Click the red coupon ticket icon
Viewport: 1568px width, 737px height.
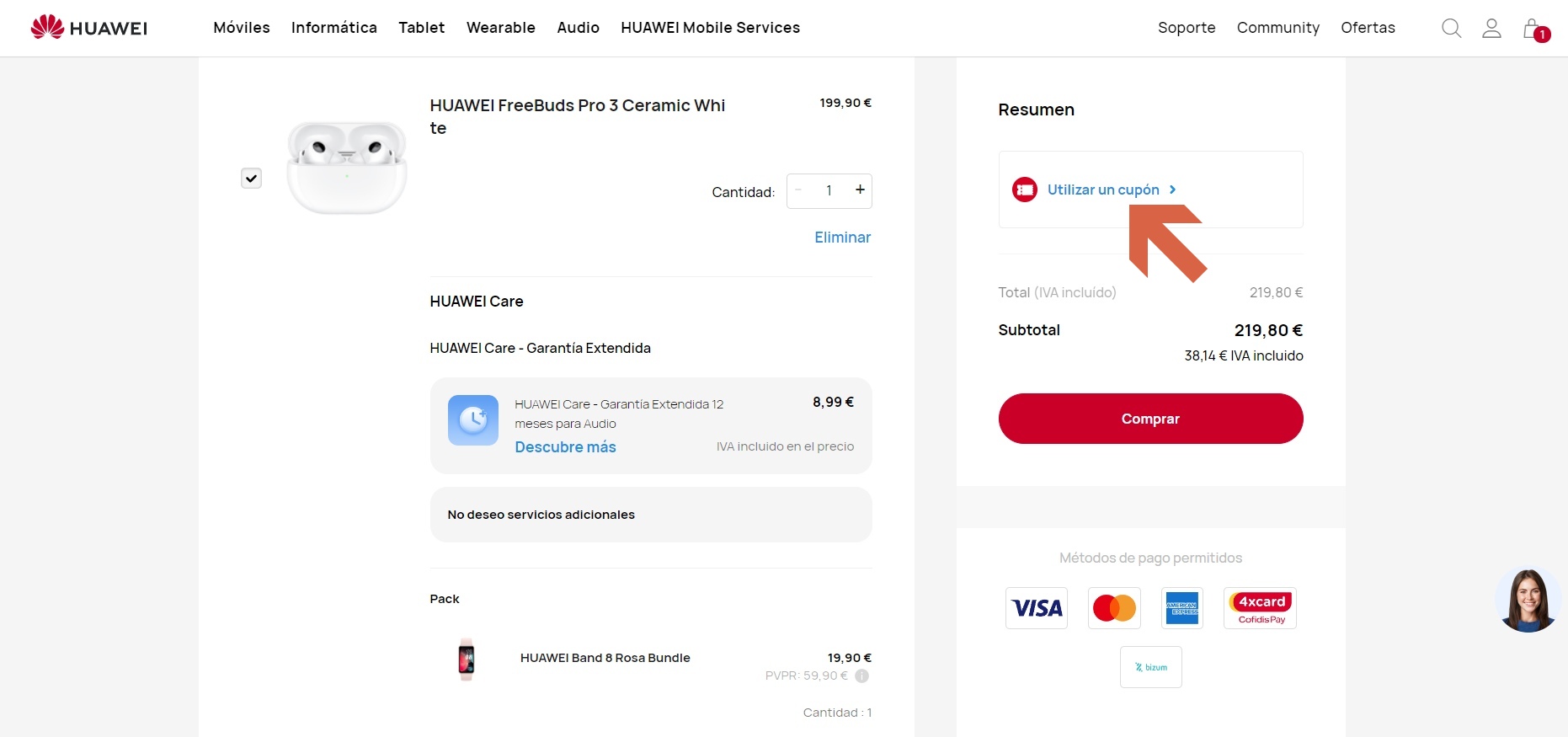pos(1025,190)
